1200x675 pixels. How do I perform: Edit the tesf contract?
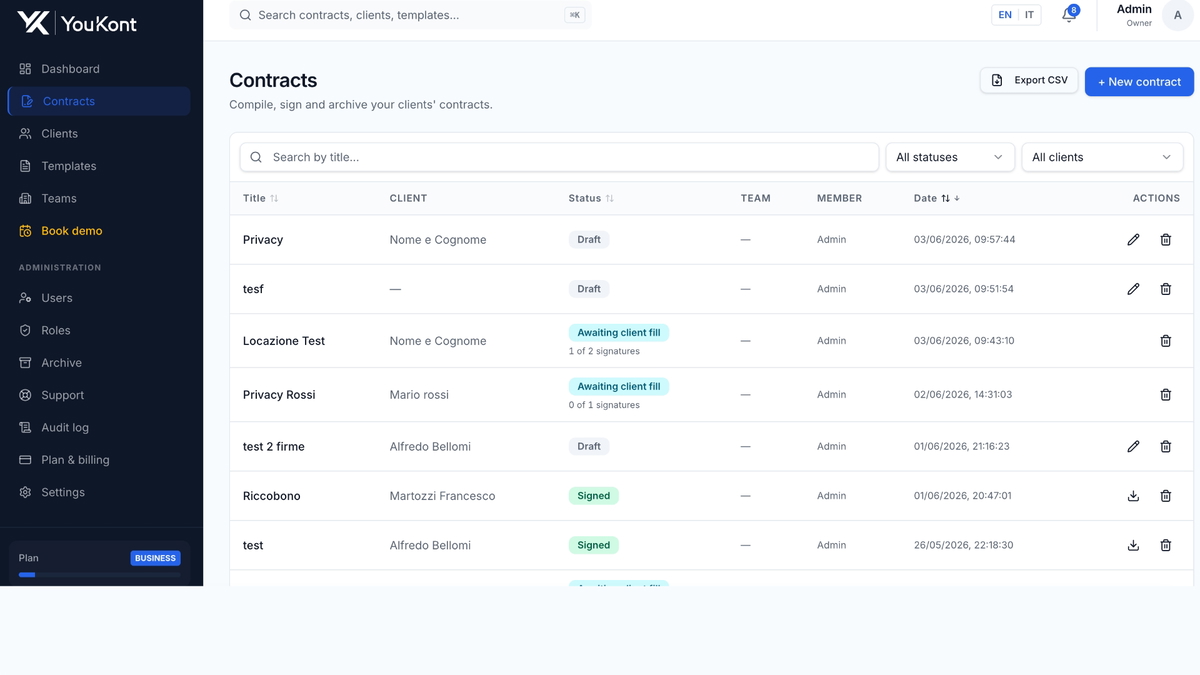(1133, 289)
